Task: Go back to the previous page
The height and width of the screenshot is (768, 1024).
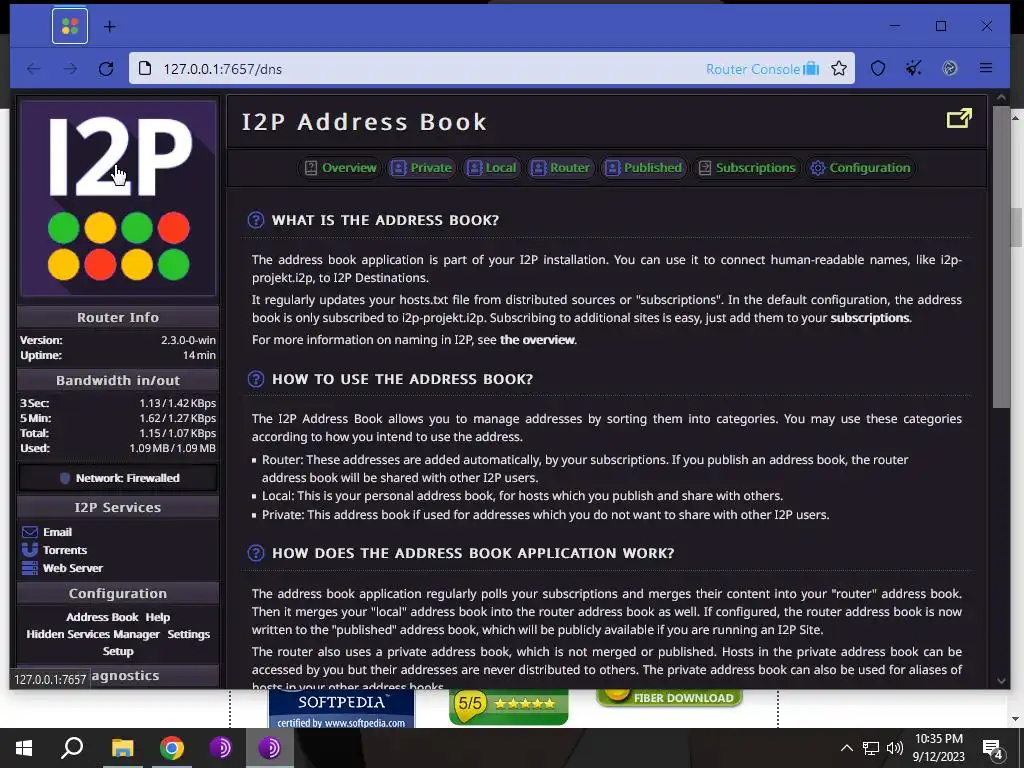Action: (x=33, y=69)
